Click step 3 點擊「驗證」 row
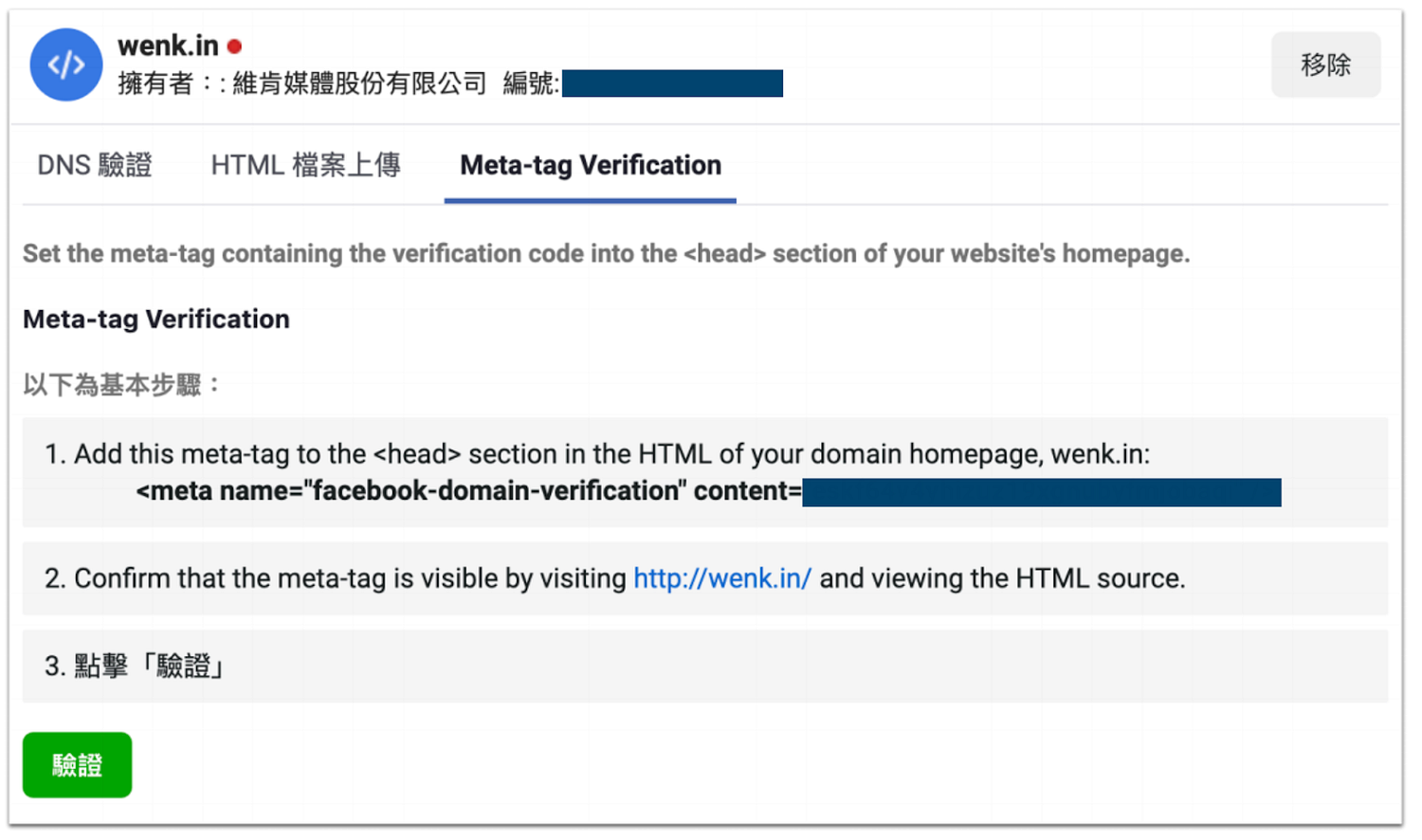The width and height of the screenshot is (1422, 840). 705,667
